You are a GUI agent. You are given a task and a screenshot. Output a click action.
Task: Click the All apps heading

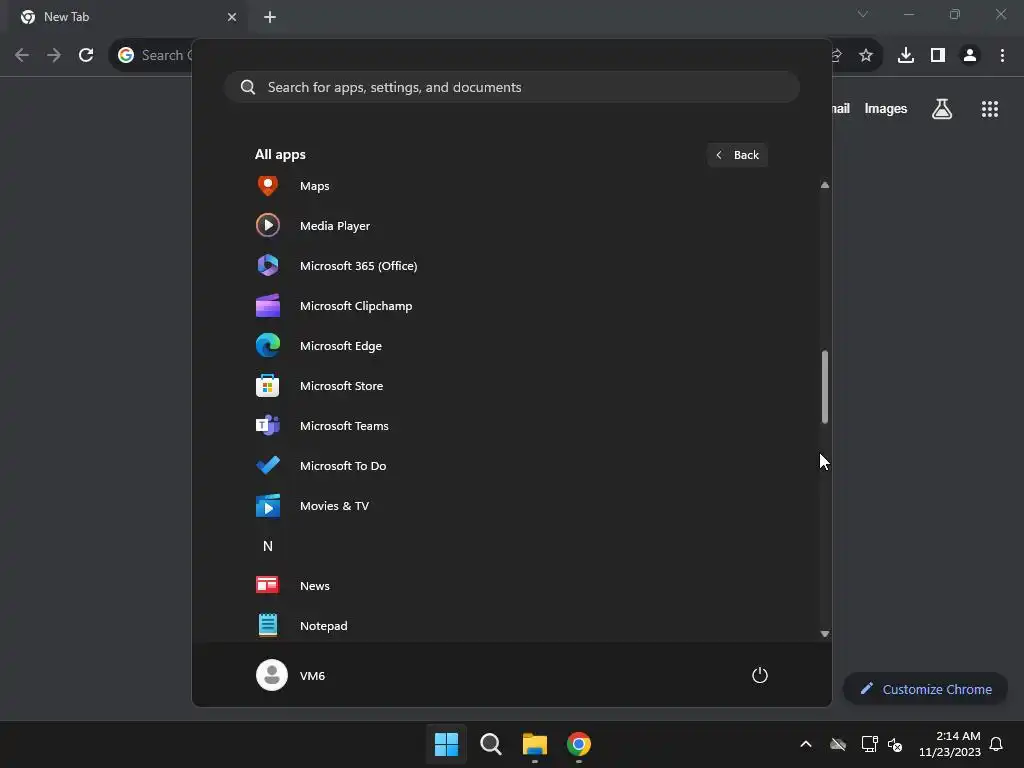click(x=280, y=155)
